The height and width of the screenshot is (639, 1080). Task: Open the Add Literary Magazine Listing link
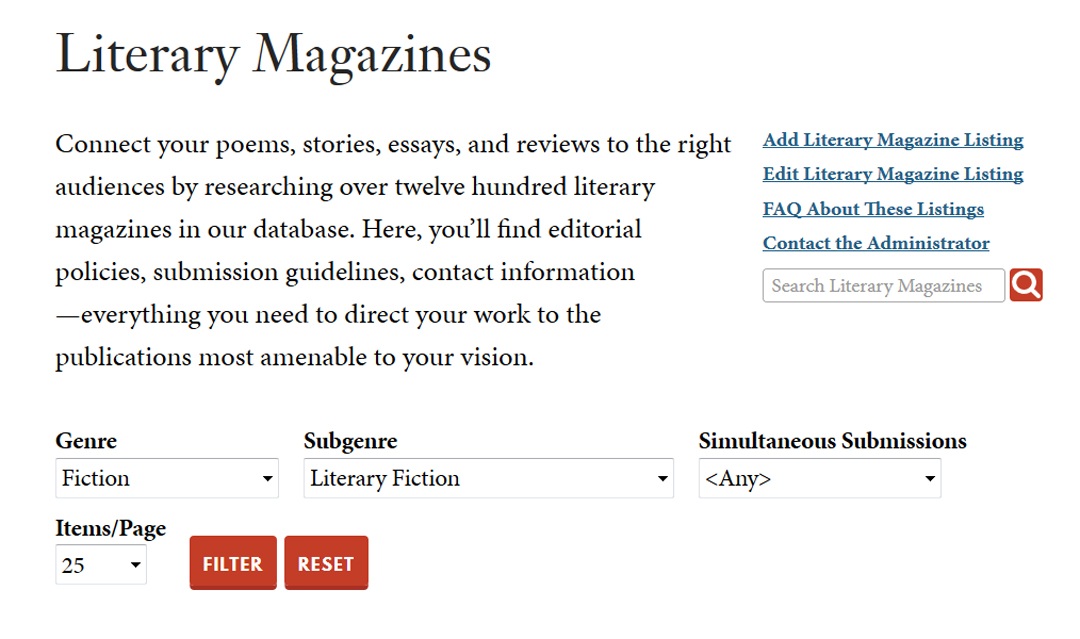pos(893,140)
